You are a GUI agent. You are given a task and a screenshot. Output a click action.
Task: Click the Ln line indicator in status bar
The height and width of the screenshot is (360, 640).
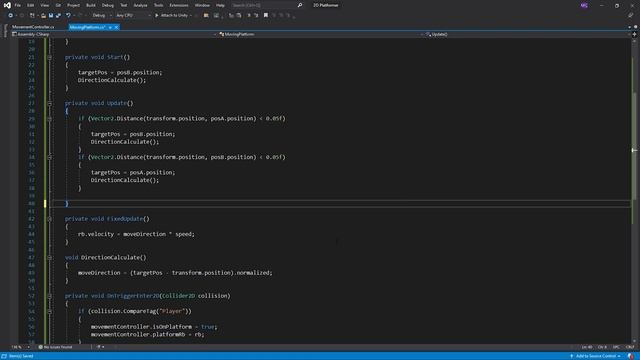(587, 347)
